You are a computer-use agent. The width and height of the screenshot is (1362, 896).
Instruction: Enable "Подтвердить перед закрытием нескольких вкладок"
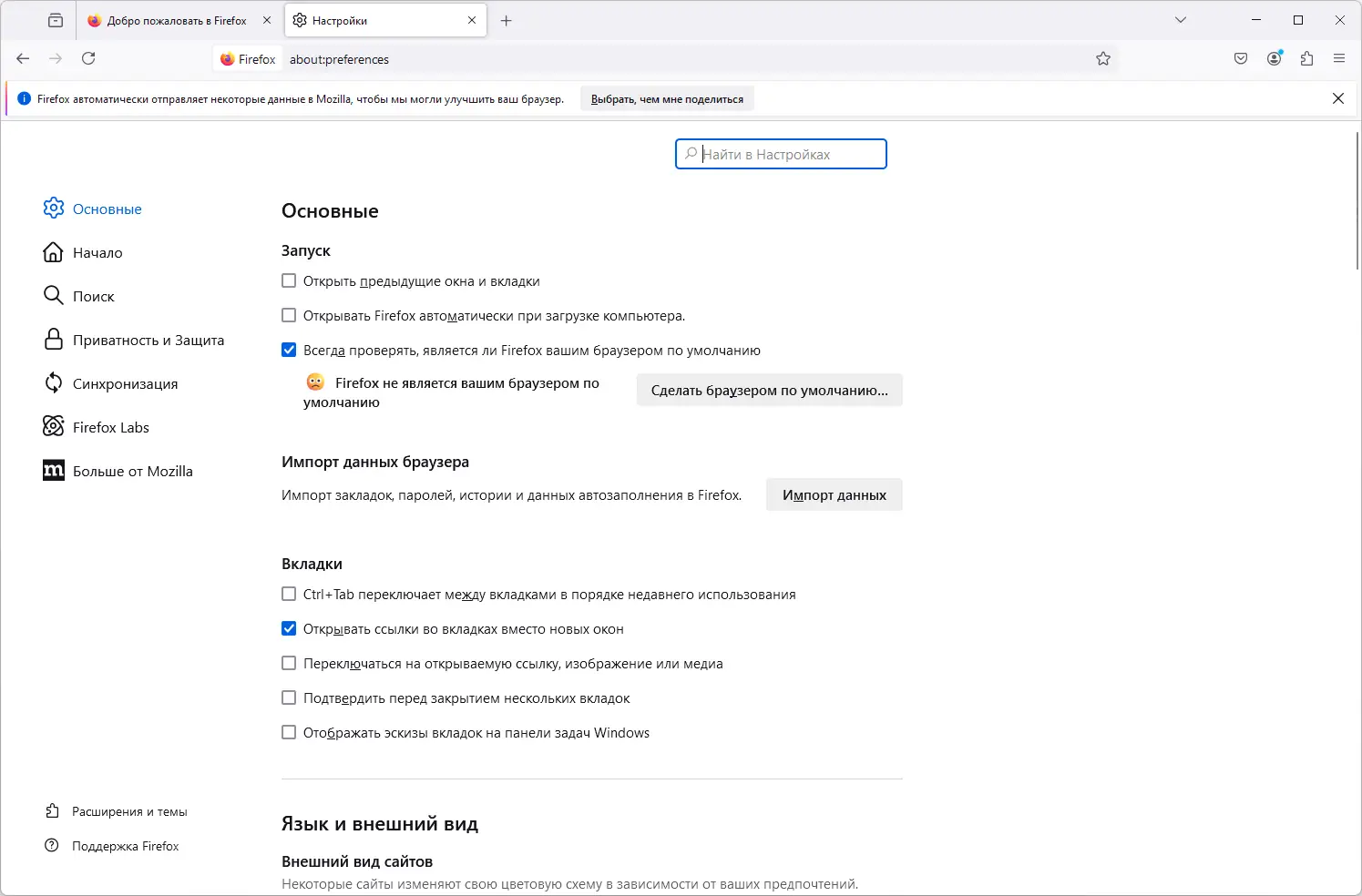click(289, 698)
